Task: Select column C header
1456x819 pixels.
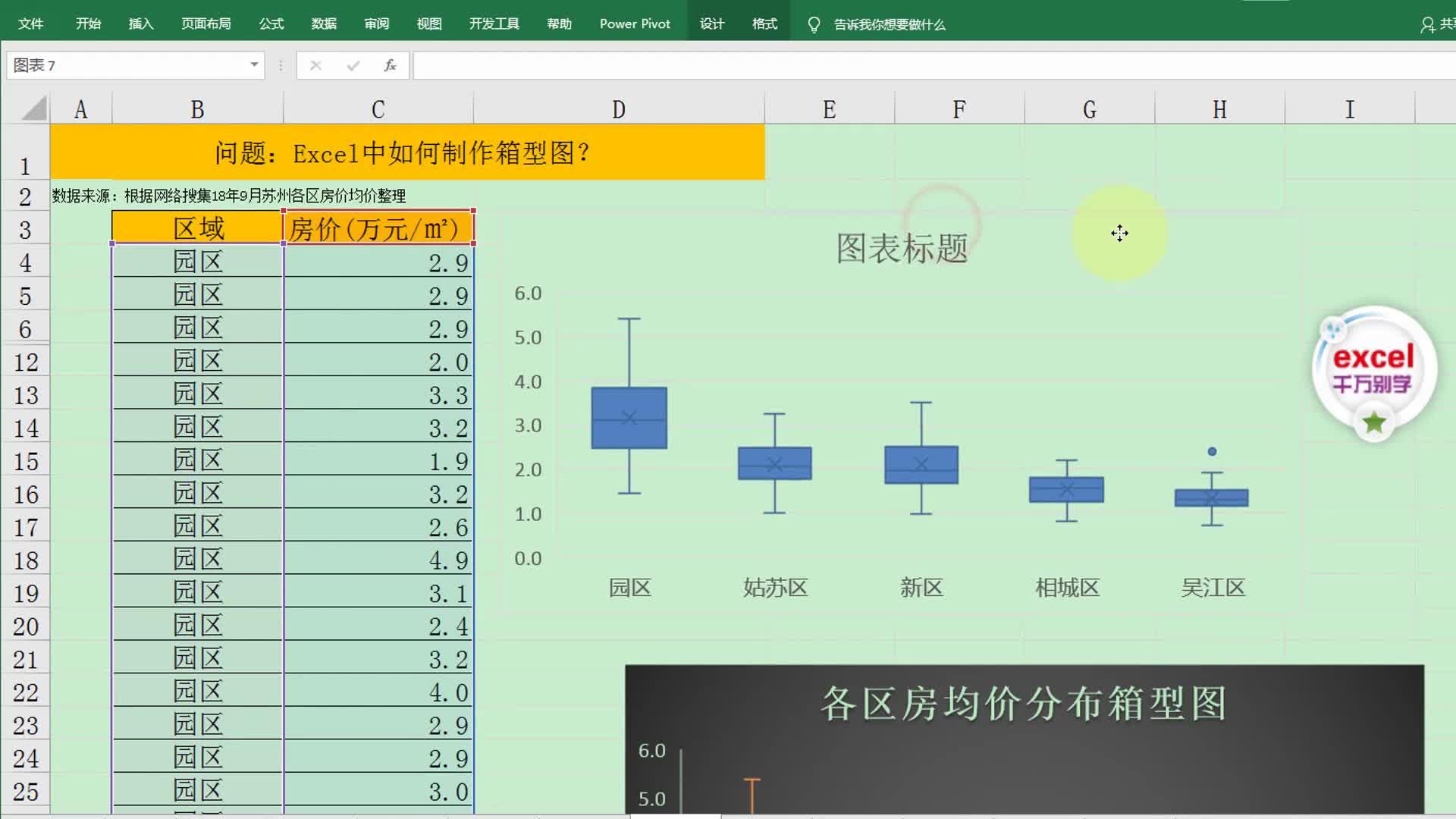Action: point(378,109)
